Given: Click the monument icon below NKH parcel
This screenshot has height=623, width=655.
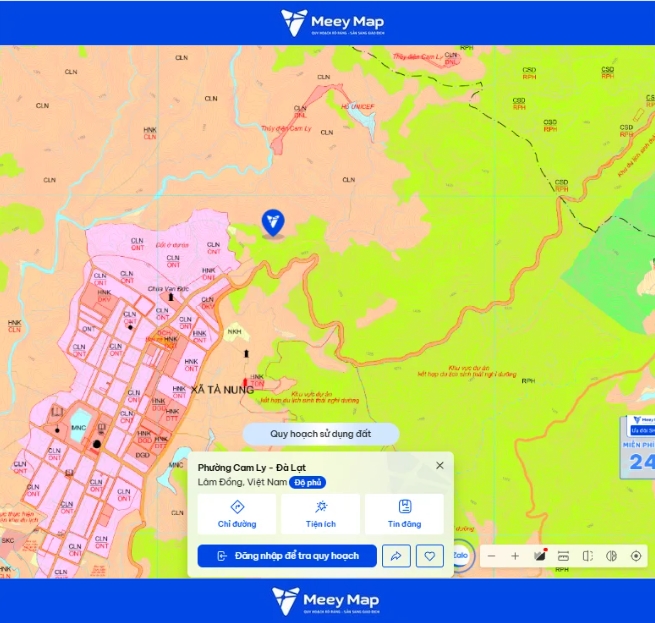Looking at the screenshot, I should (x=246, y=353).
